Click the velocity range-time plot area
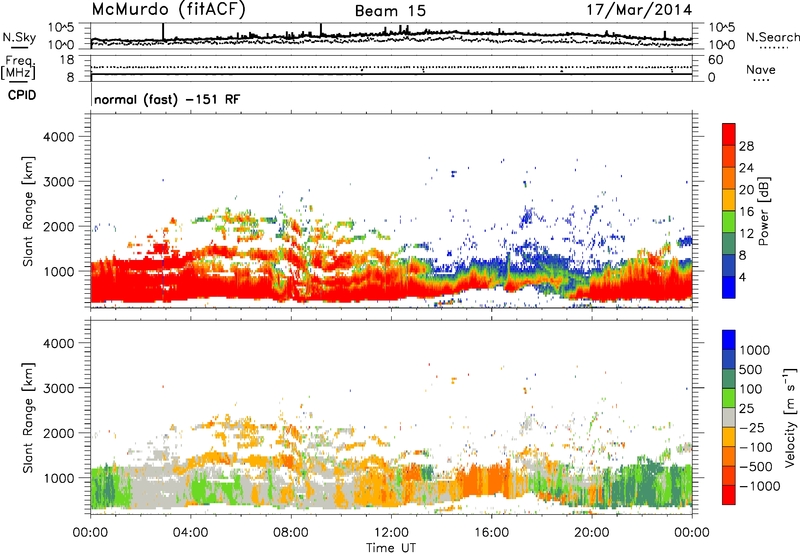The width and height of the screenshot is (800, 554). (391, 417)
